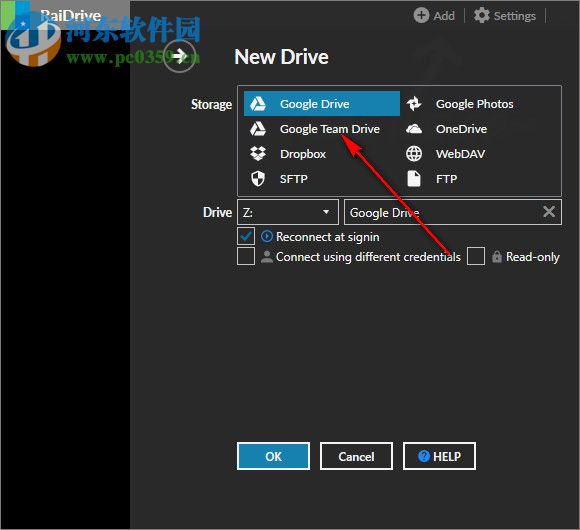Click the Read-only lock icon

(496, 256)
